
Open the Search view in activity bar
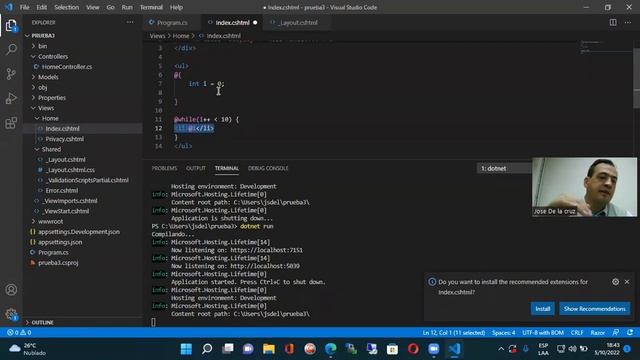[x=11, y=50]
